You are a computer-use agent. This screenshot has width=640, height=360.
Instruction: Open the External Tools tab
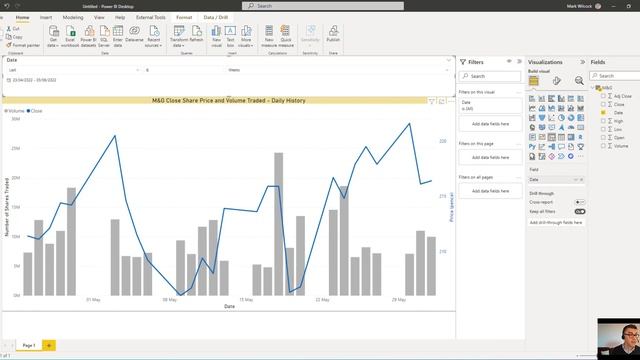pos(151,18)
